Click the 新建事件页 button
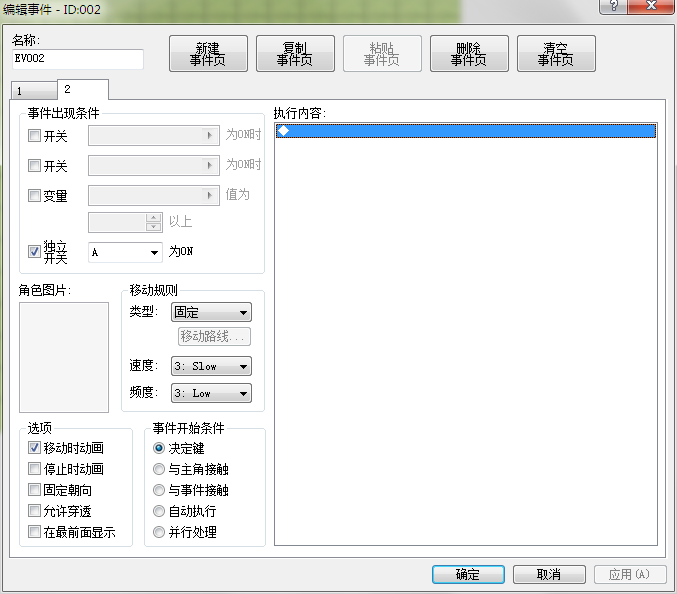 [208, 54]
